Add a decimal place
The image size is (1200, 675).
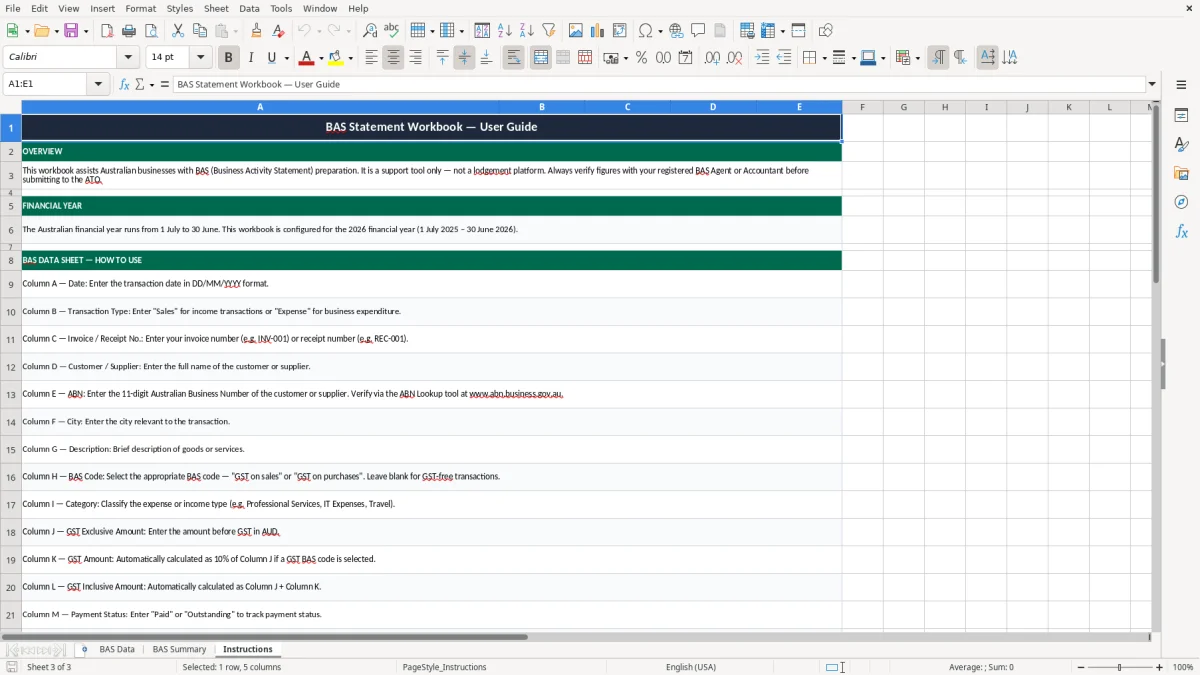click(712, 58)
